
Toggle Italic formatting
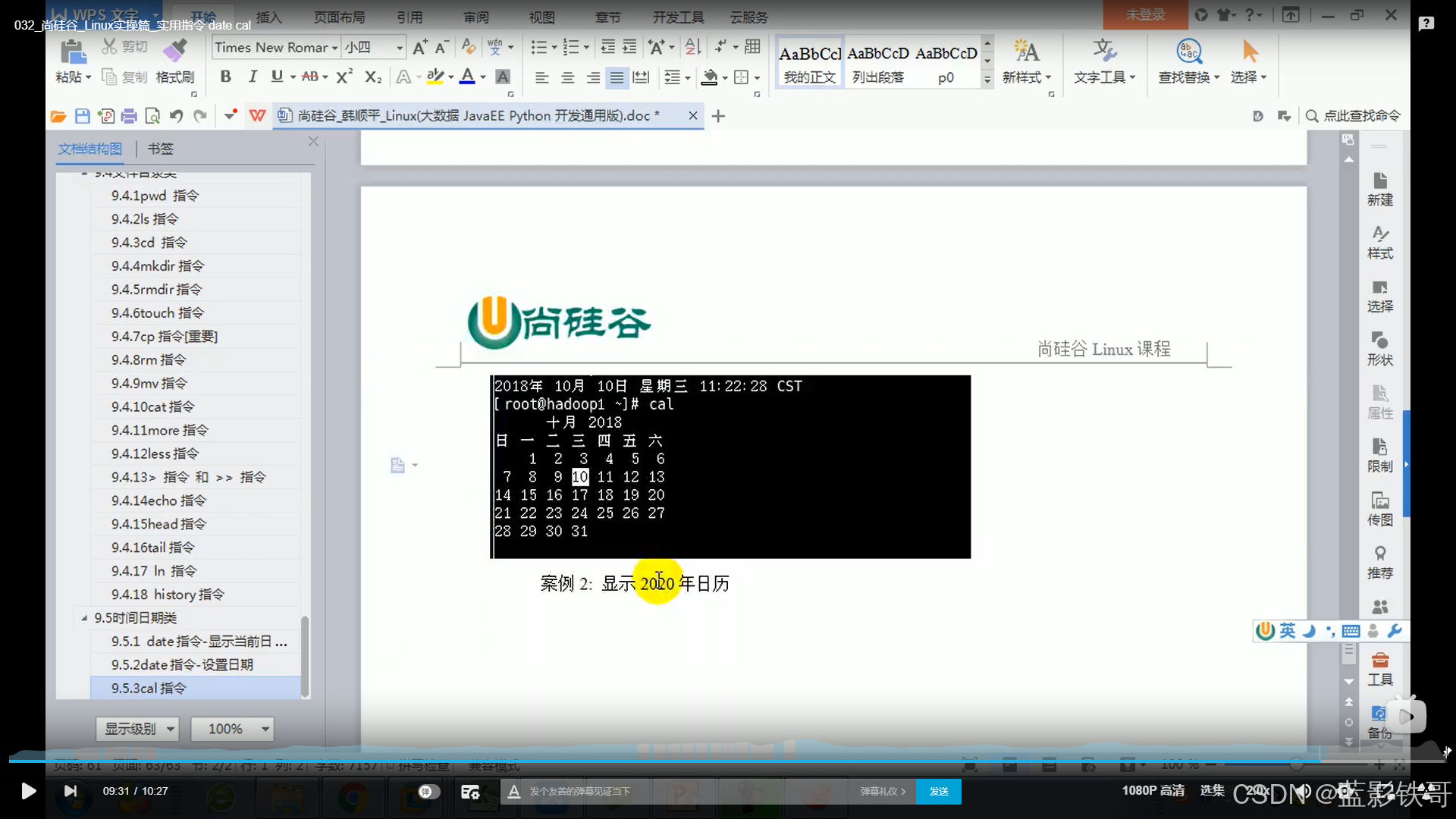[253, 77]
